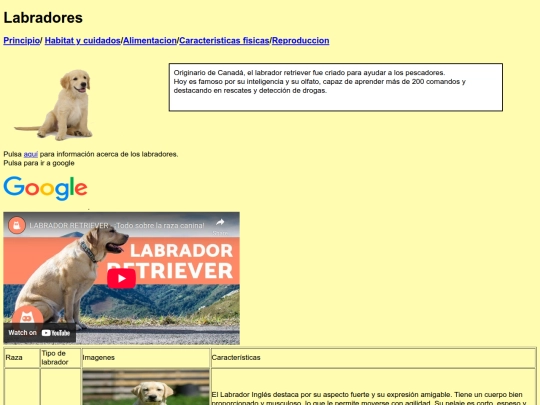Screen dimensions: 540x405
Task: Visit the Caracteristicas fisicas link
Action: 224,41
